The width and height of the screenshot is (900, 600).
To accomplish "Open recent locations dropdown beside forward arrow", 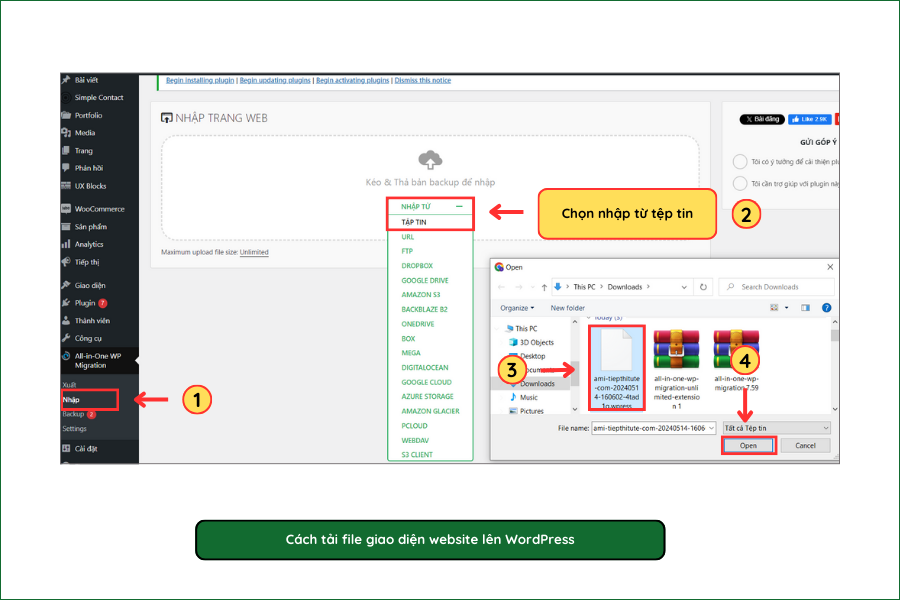I will [533, 287].
